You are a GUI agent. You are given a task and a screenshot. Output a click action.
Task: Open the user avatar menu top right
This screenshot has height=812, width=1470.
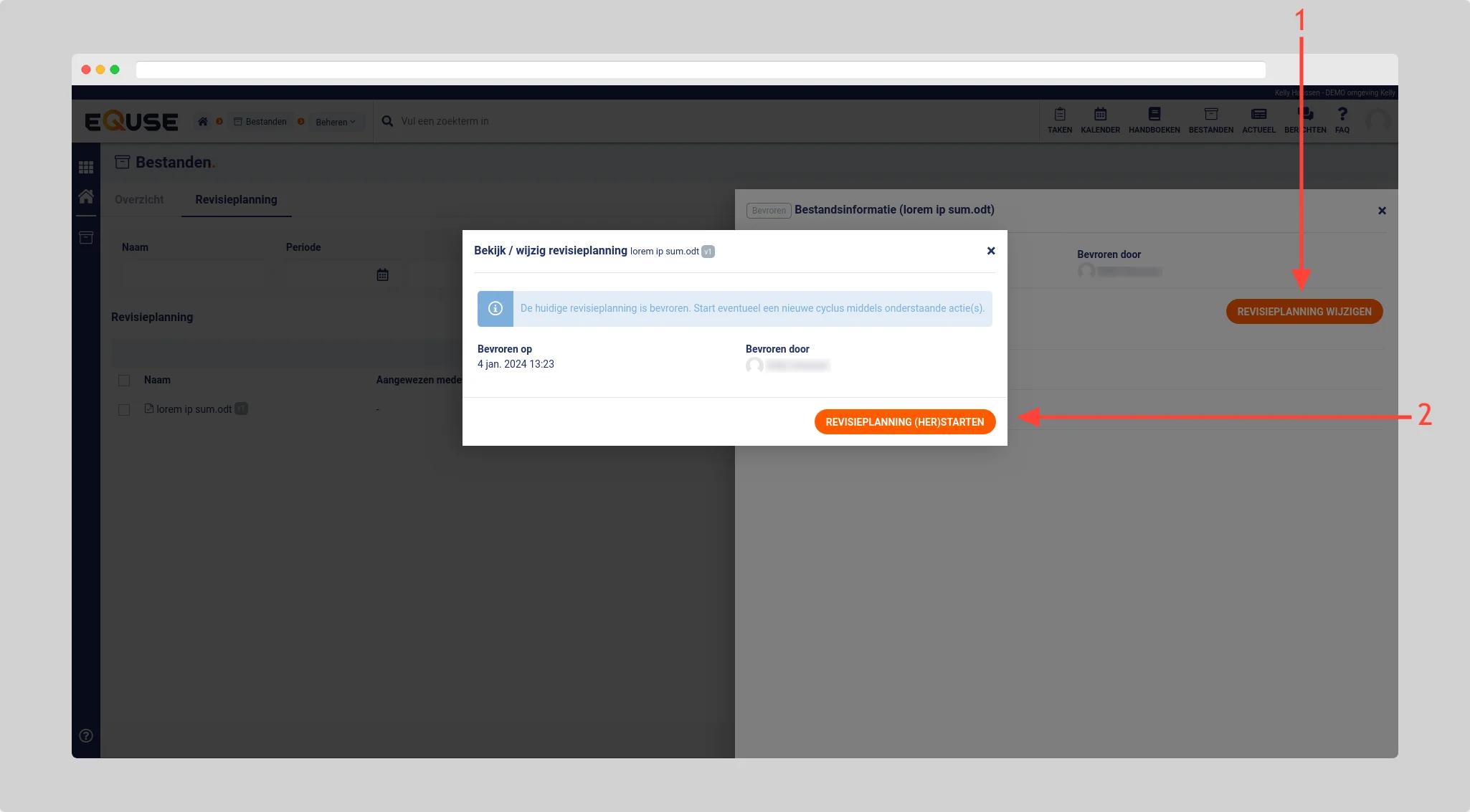(1377, 120)
